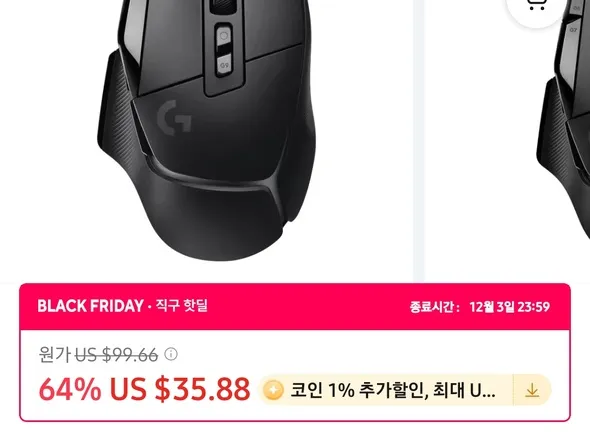This screenshot has width=590, height=443.
Task: Expand the 코인 1% 추가할인 coupon banner
Action: 404,390
